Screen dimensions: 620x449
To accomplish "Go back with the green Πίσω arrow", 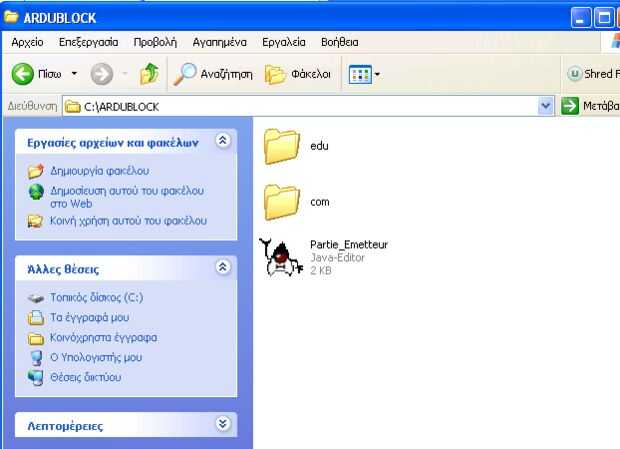I will 23,74.
